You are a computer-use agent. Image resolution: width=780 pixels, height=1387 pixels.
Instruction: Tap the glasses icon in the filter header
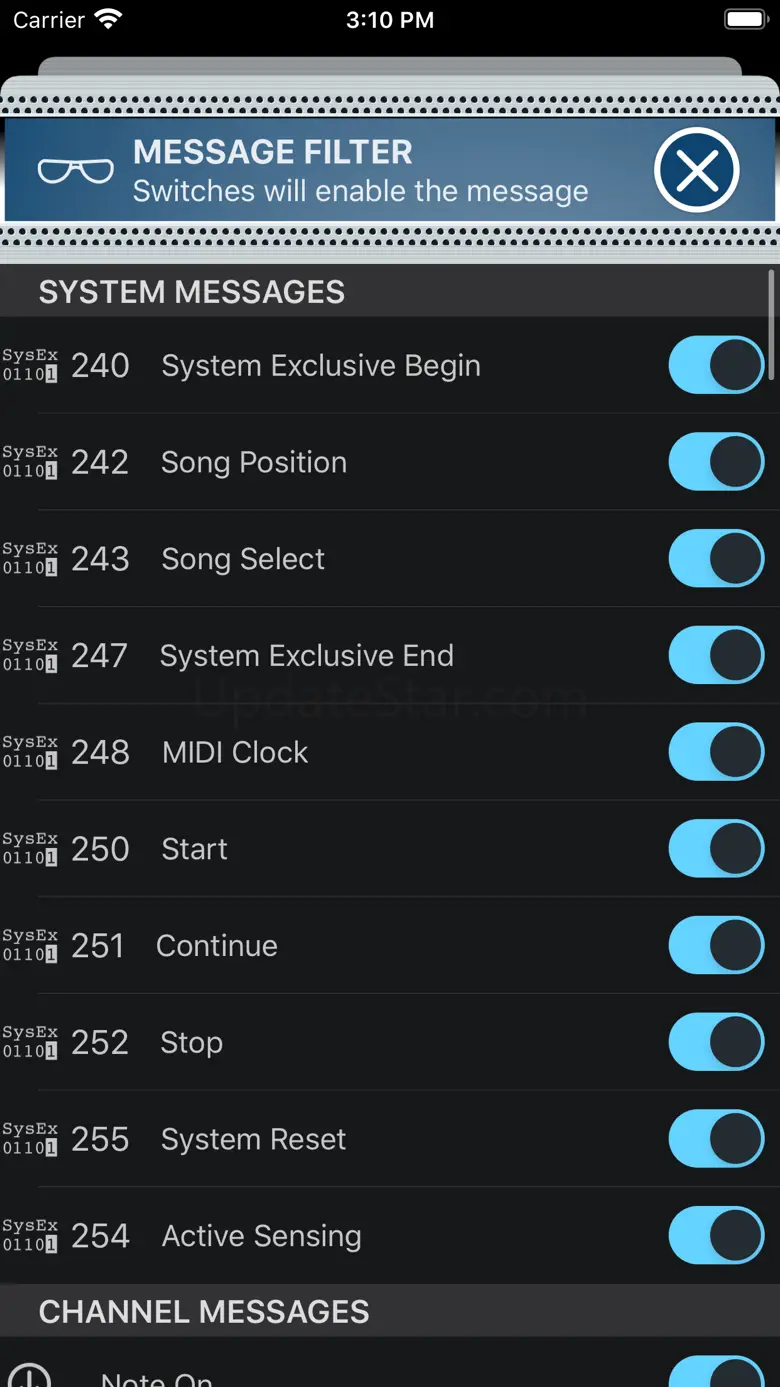(x=75, y=171)
